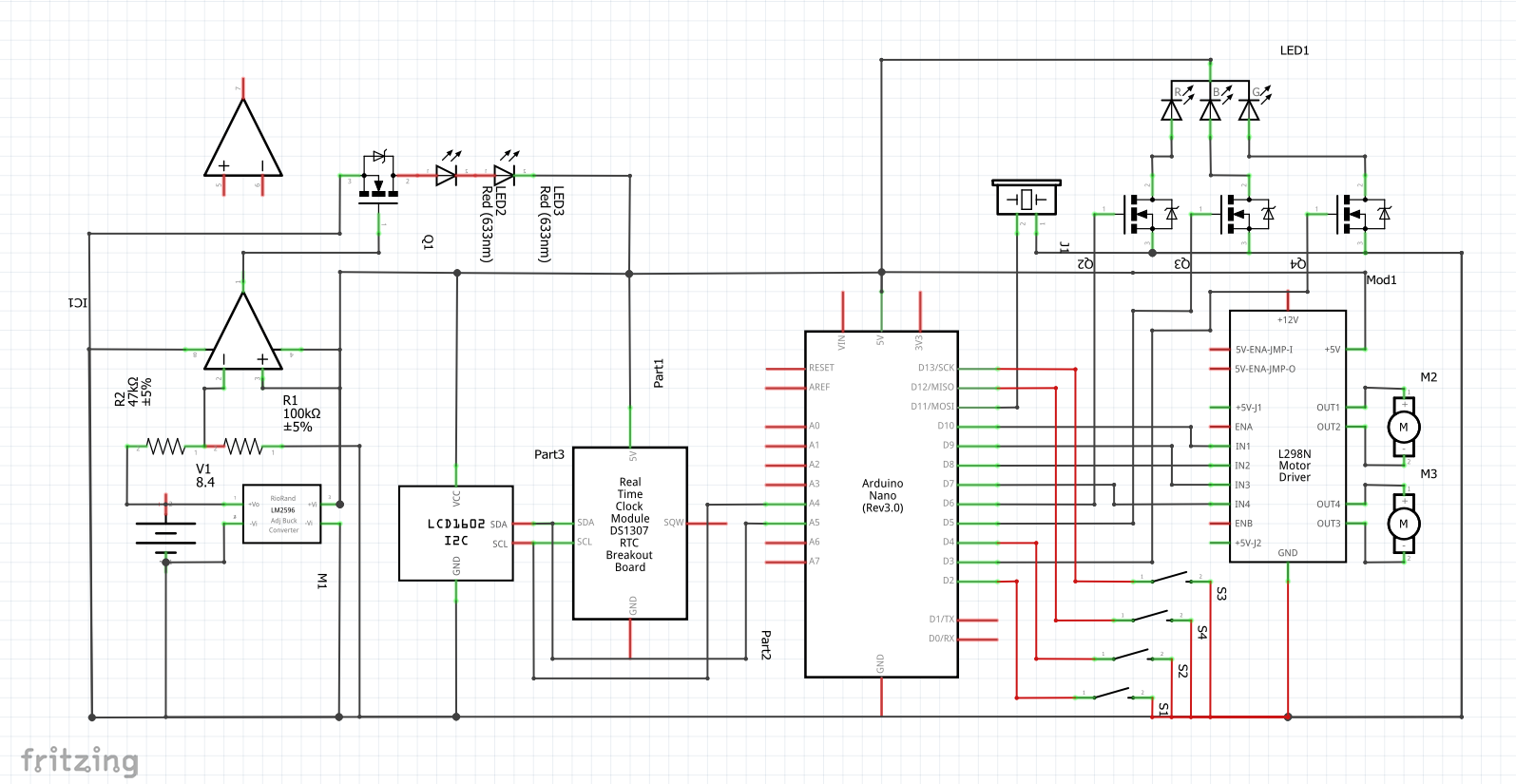Click the R1 100kΩ resistor zigzag
Viewport: 1516px width, 784px height.
click(x=242, y=446)
